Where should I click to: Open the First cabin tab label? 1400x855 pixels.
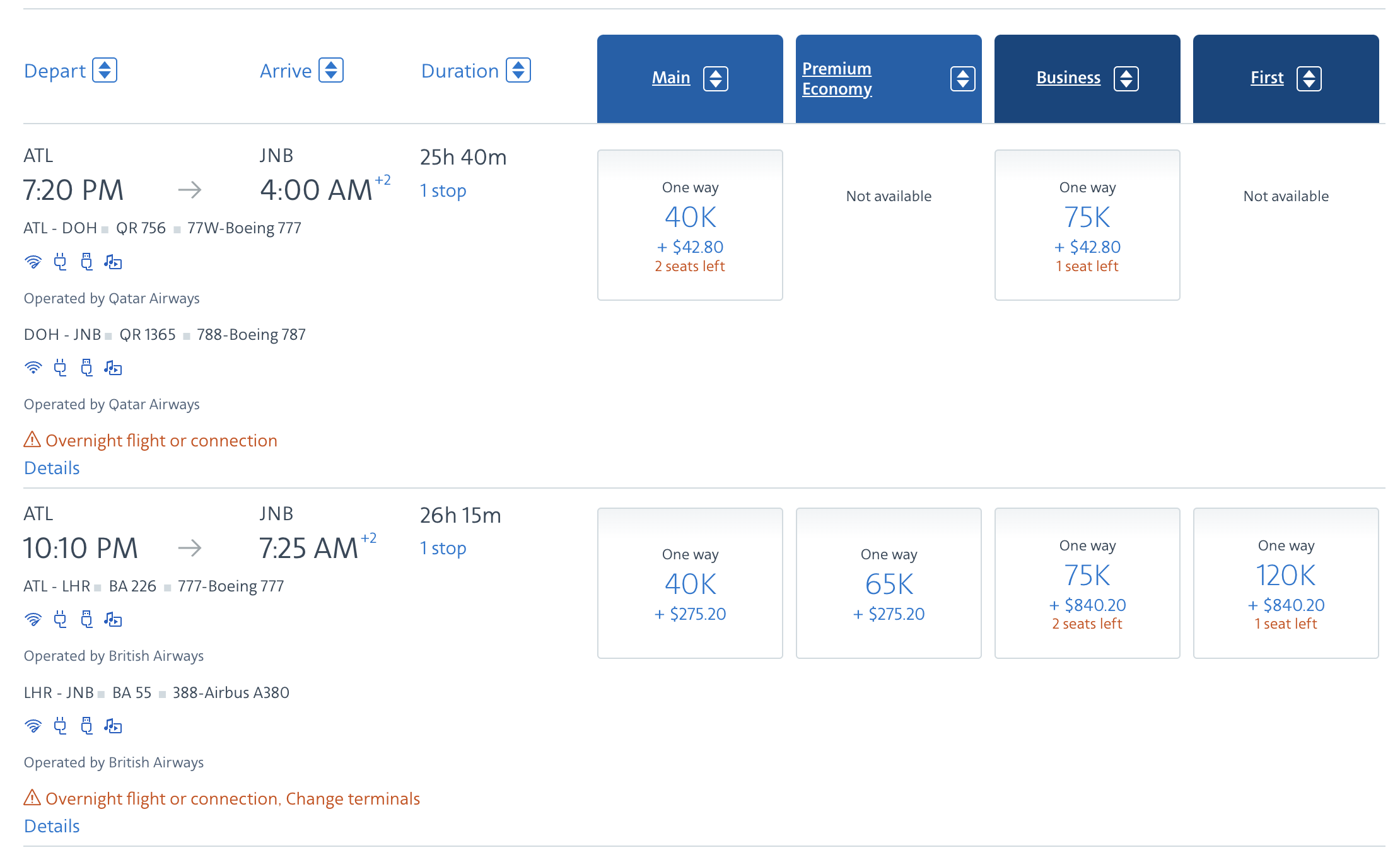point(1267,78)
